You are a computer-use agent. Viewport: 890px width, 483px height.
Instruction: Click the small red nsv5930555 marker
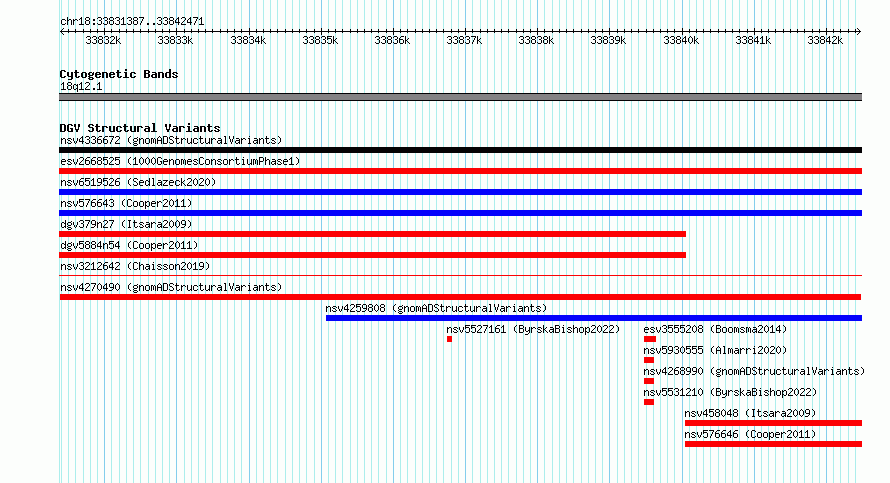649,360
